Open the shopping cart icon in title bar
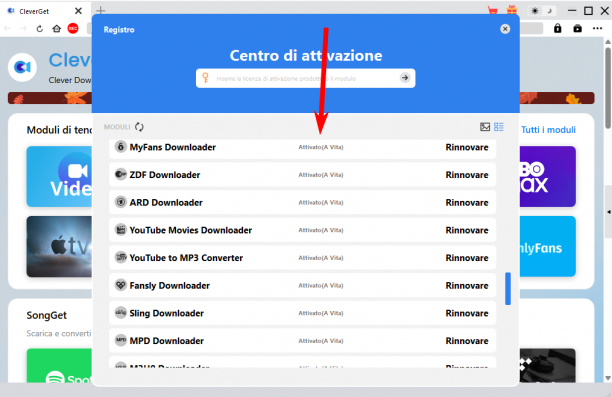Screen dimensions: 612x397 pyautogui.click(x=493, y=10)
